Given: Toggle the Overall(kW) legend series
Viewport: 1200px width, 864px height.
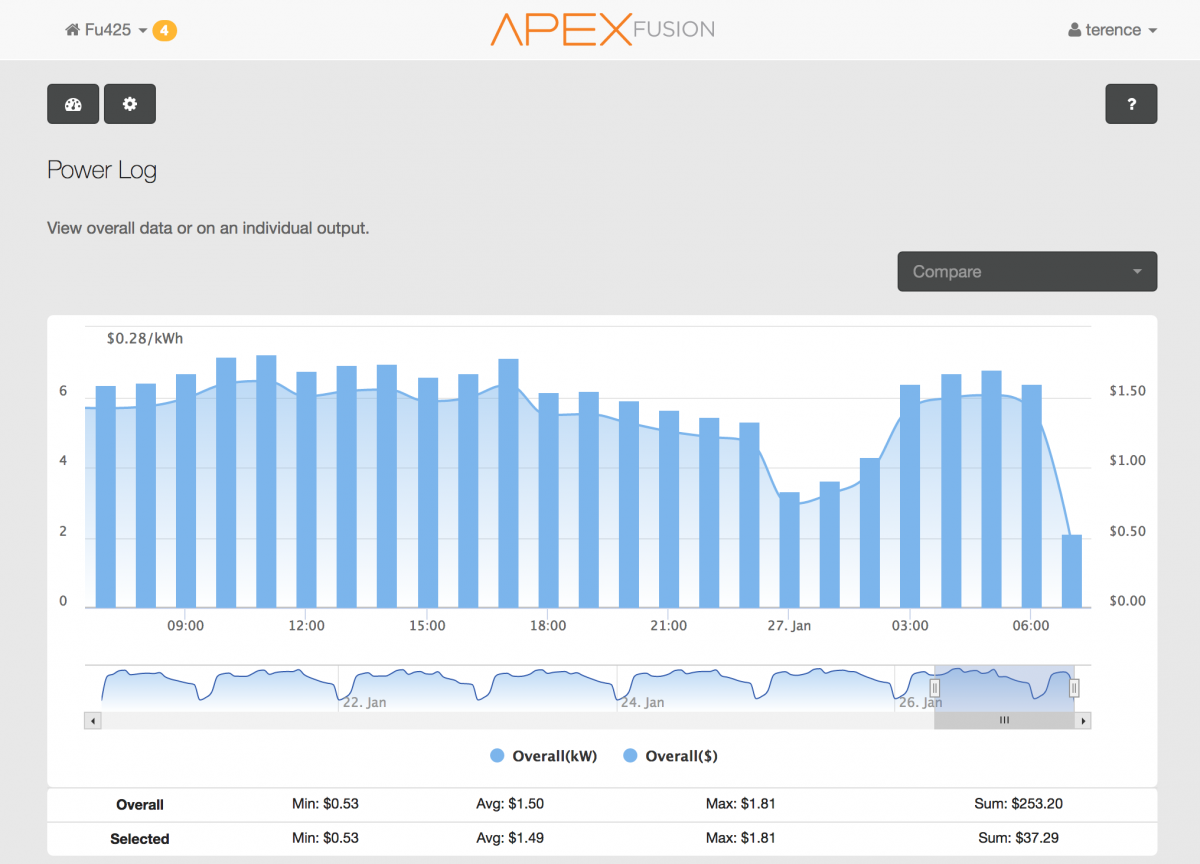Looking at the screenshot, I should [544, 756].
